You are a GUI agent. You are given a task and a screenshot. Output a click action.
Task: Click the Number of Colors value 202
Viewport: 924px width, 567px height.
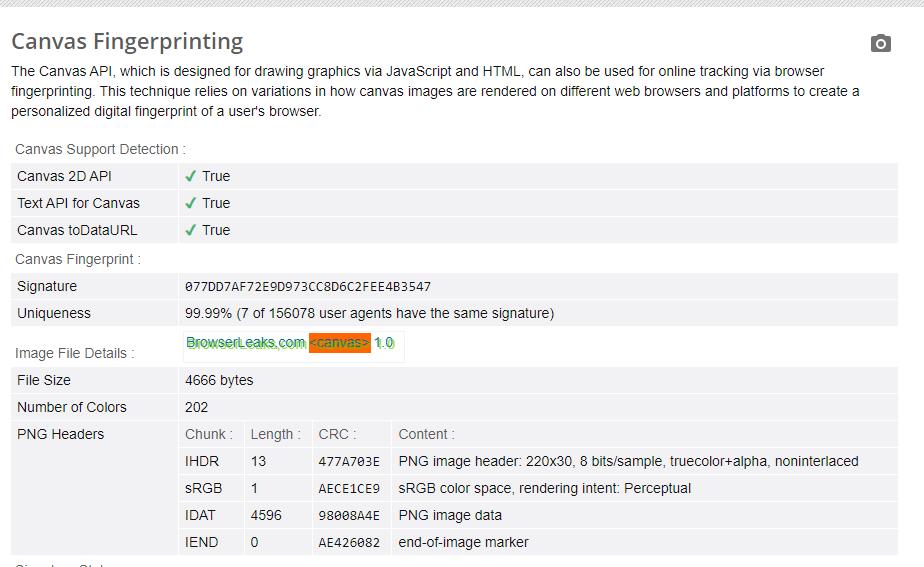point(197,407)
